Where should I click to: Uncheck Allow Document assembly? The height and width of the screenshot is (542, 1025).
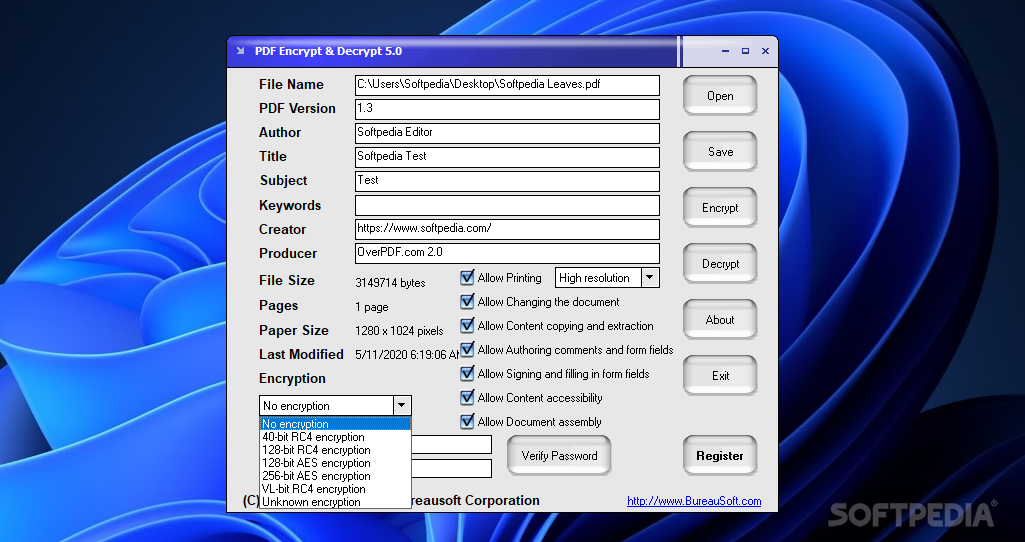pyautogui.click(x=467, y=422)
